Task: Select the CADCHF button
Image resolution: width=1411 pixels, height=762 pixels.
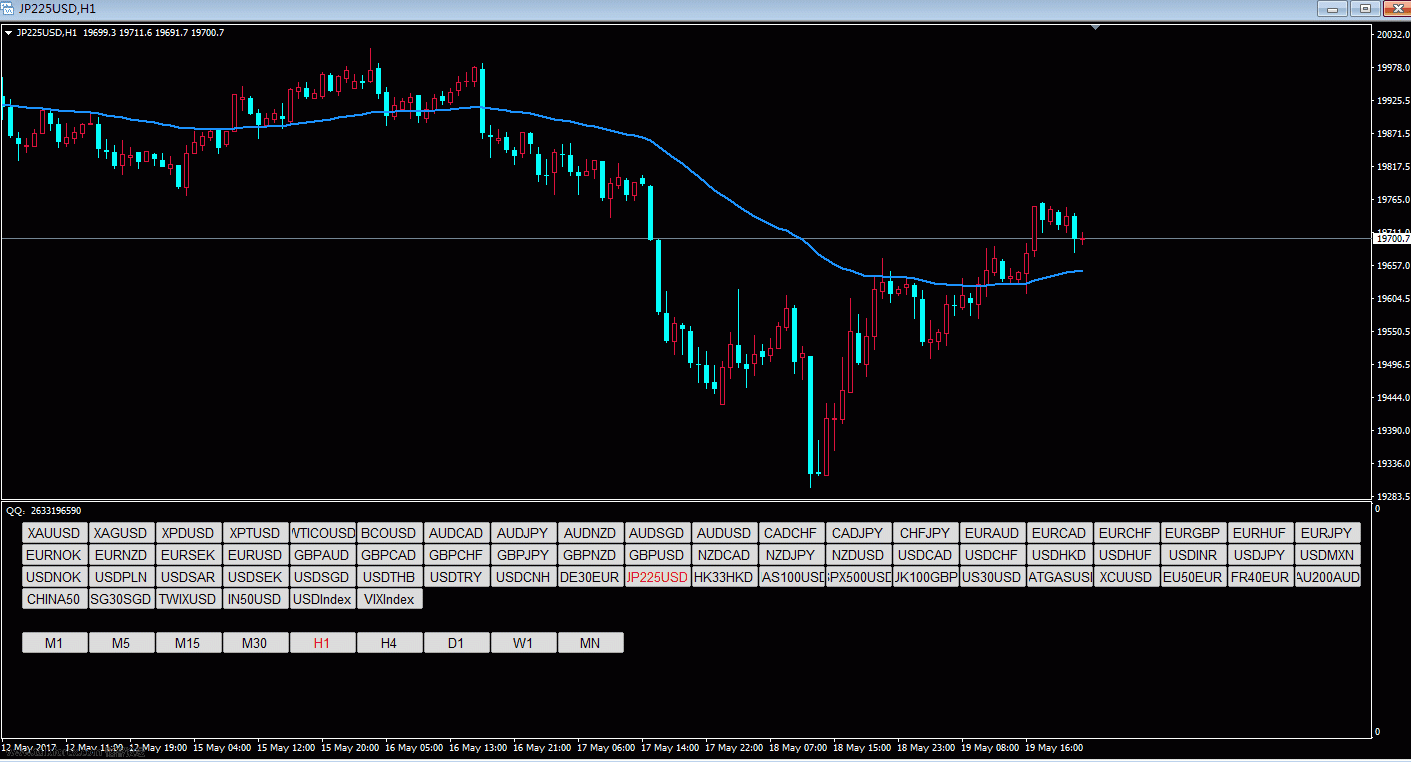Action: (x=791, y=533)
